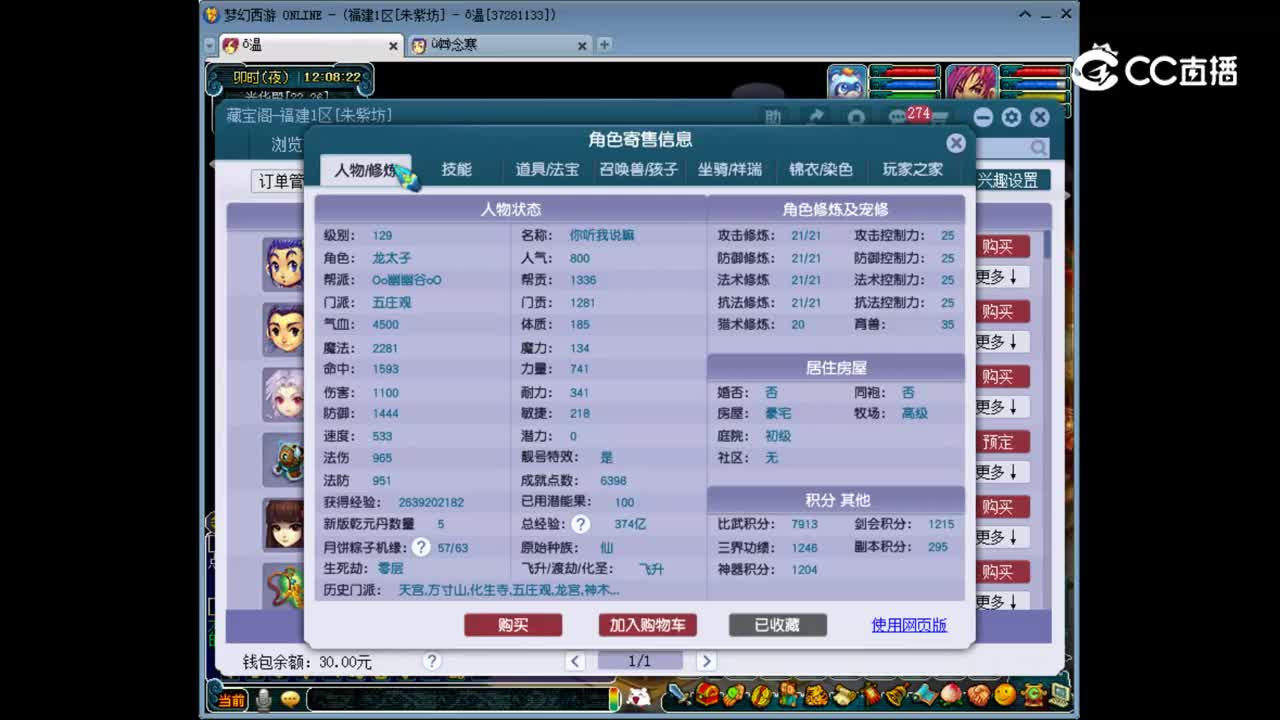1280x720 pixels.
Task: Click the share arrow icon in 藏宝阁 header
Action: (816, 117)
